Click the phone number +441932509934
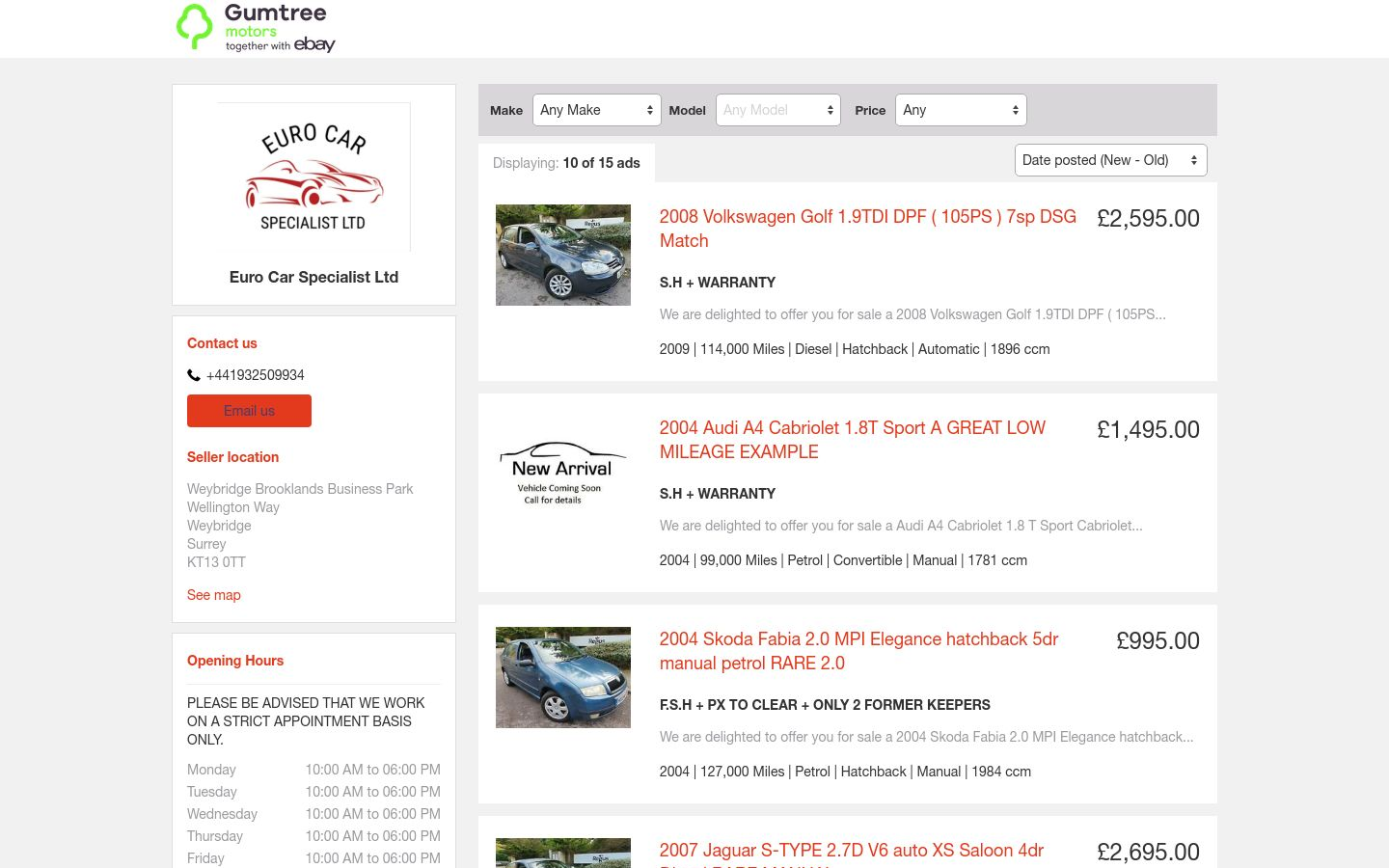The height and width of the screenshot is (868, 1389). (256, 375)
